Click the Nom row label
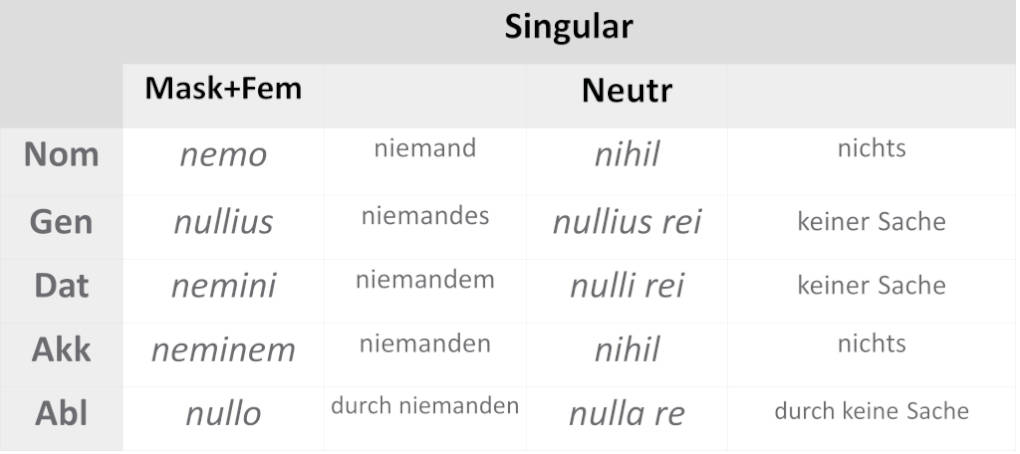Image resolution: width=1020 pixels, height=454 pixels. [x=61, y=154]
